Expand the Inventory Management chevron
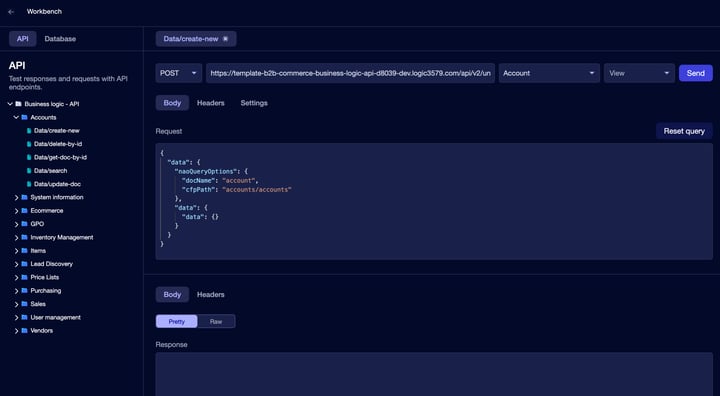 point(16,238)
